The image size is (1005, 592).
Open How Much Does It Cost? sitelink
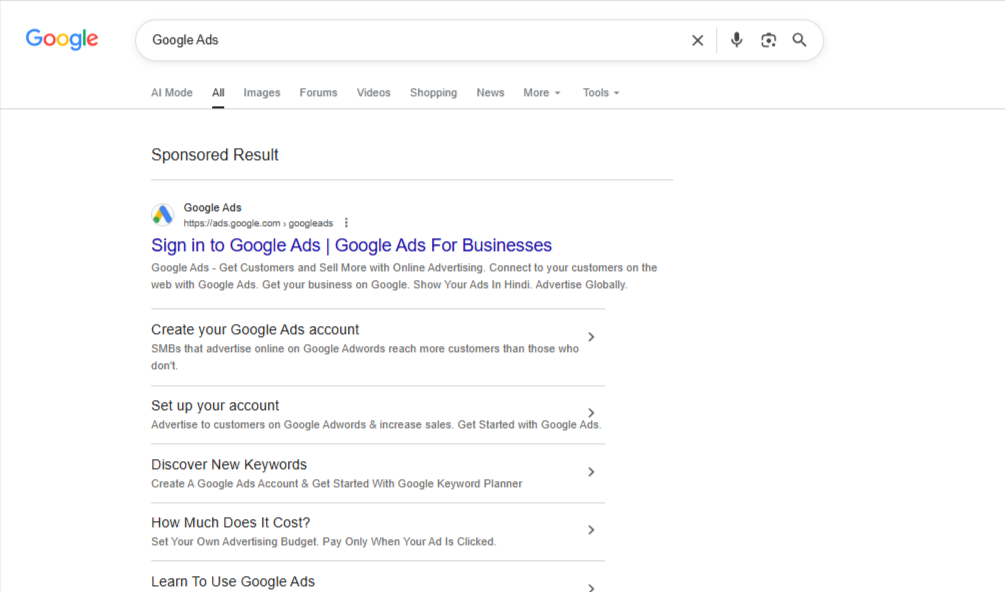pos(231,523)
